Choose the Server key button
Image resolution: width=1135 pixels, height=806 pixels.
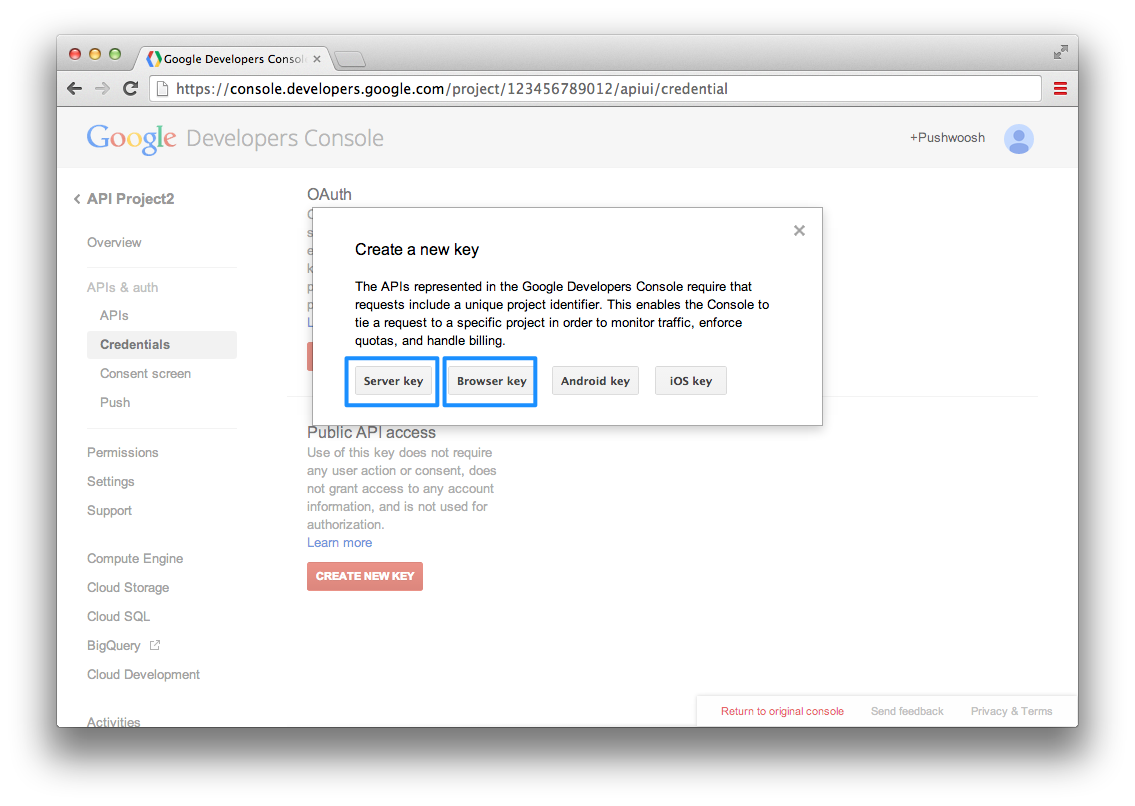tap(393, 381)
